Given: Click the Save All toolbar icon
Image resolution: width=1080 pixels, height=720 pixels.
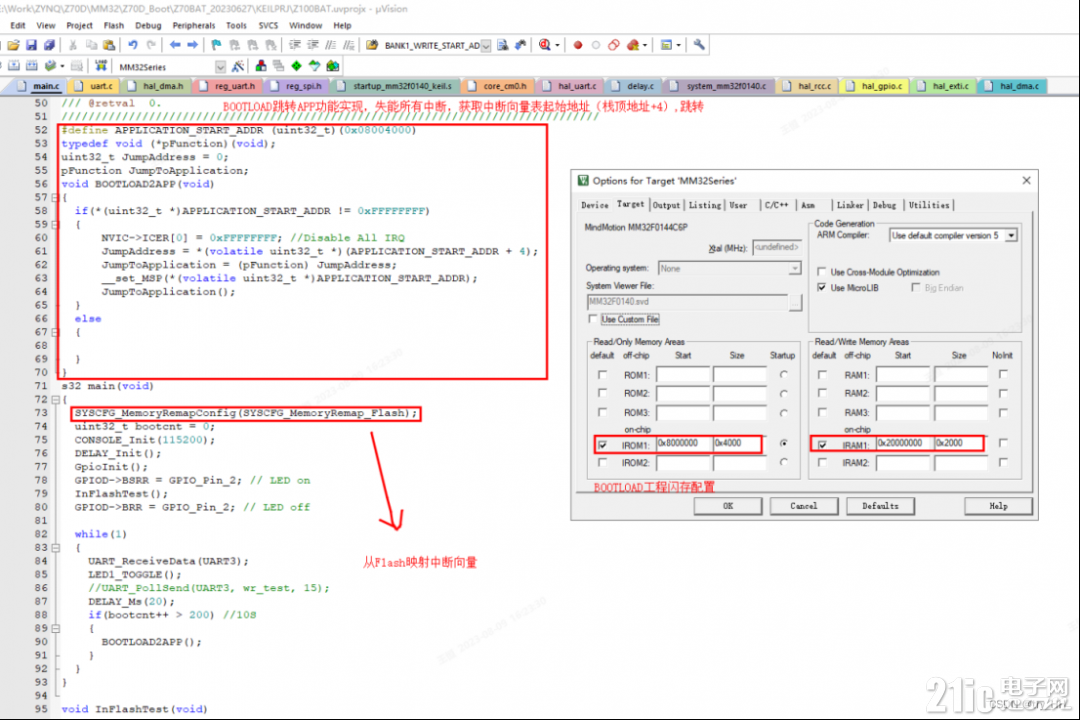Looking at the screenshot, I should coord(49,45).
